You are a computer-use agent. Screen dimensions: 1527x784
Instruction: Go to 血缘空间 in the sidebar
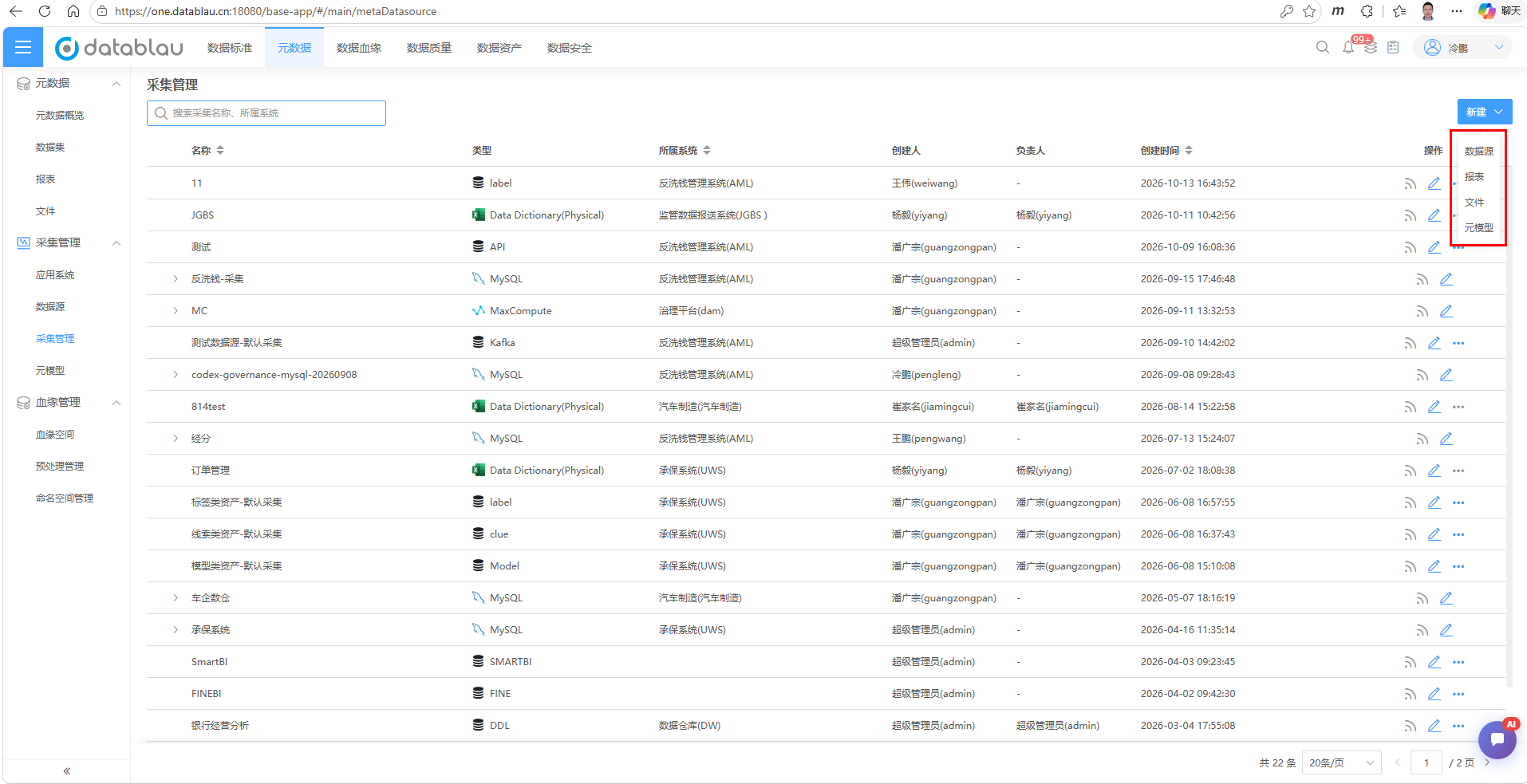click(x=55, y=435)
